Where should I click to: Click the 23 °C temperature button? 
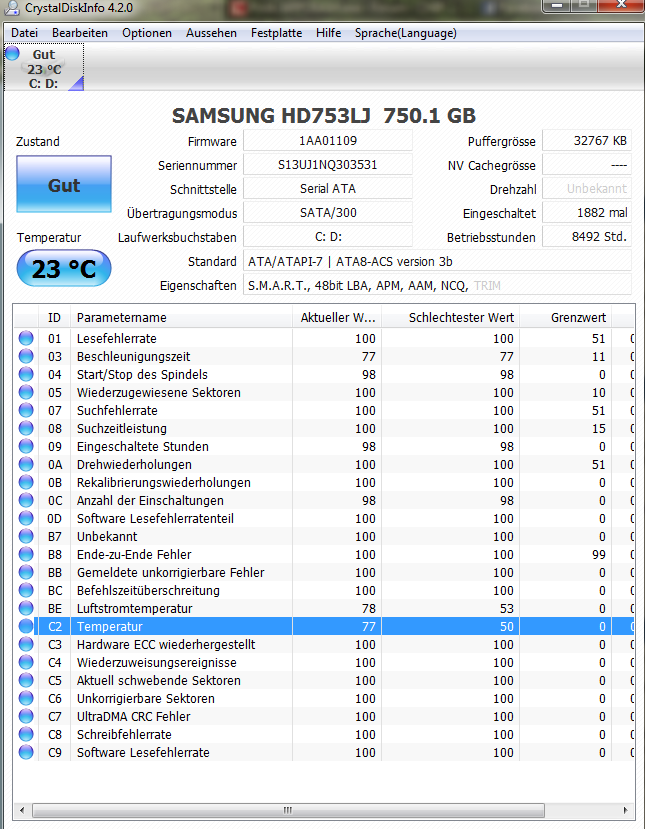64,269
